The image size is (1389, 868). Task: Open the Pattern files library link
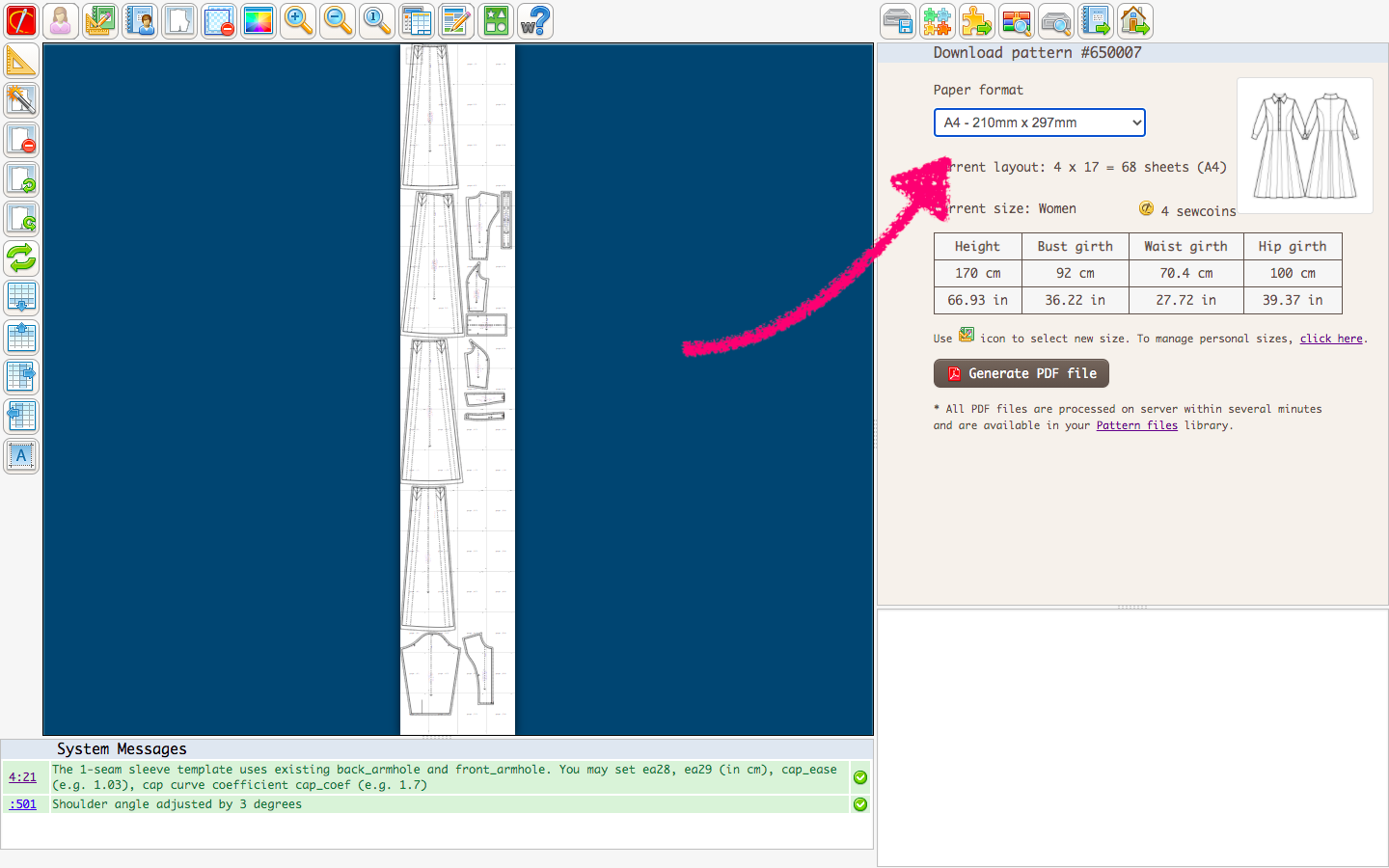pyautogui.click(x=1136, y=425)
